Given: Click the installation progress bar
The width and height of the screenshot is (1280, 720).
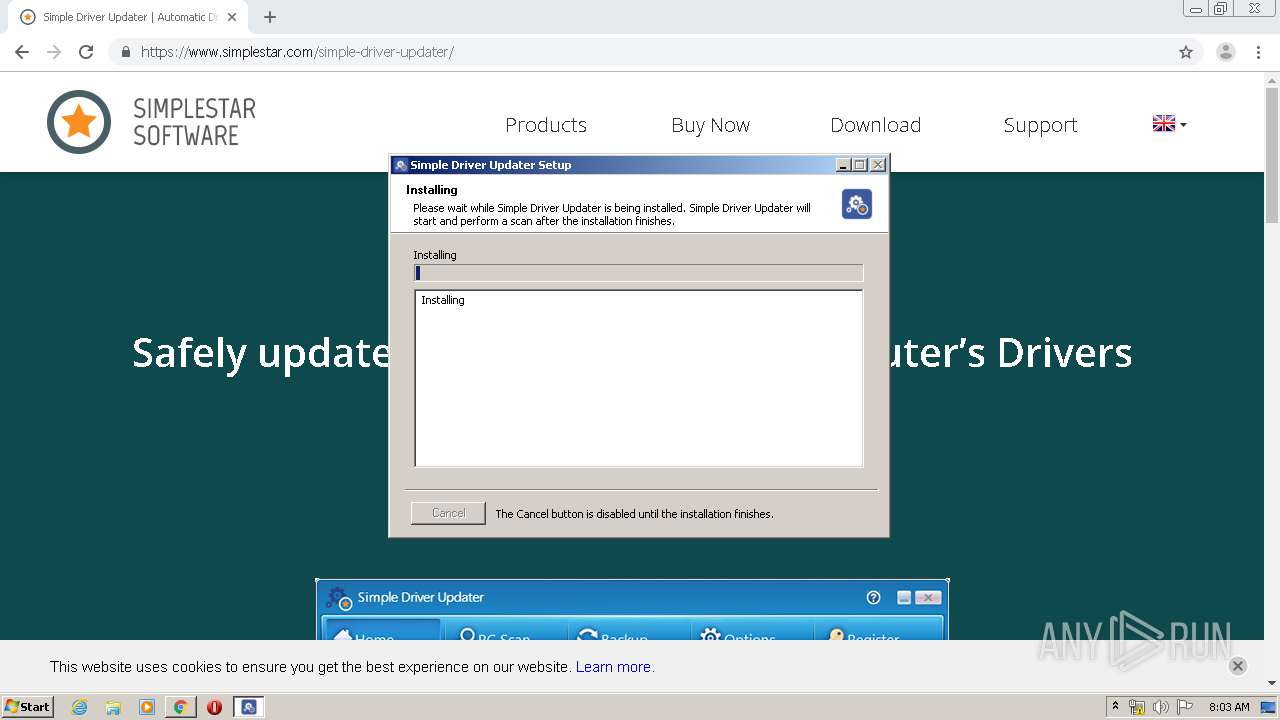Looking at the screenshot, I should click(638, 273).
